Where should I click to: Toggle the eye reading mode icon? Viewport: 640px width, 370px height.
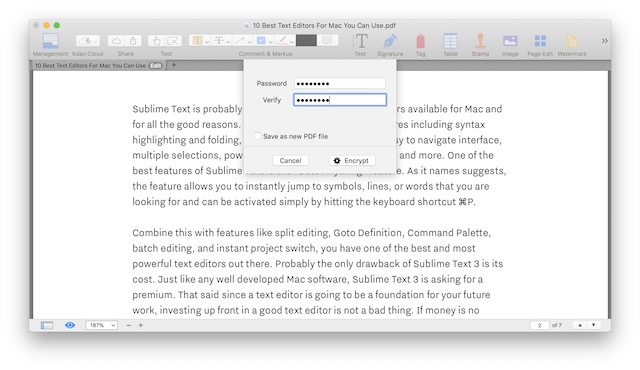pyautogui.click(x=70, y=325)
